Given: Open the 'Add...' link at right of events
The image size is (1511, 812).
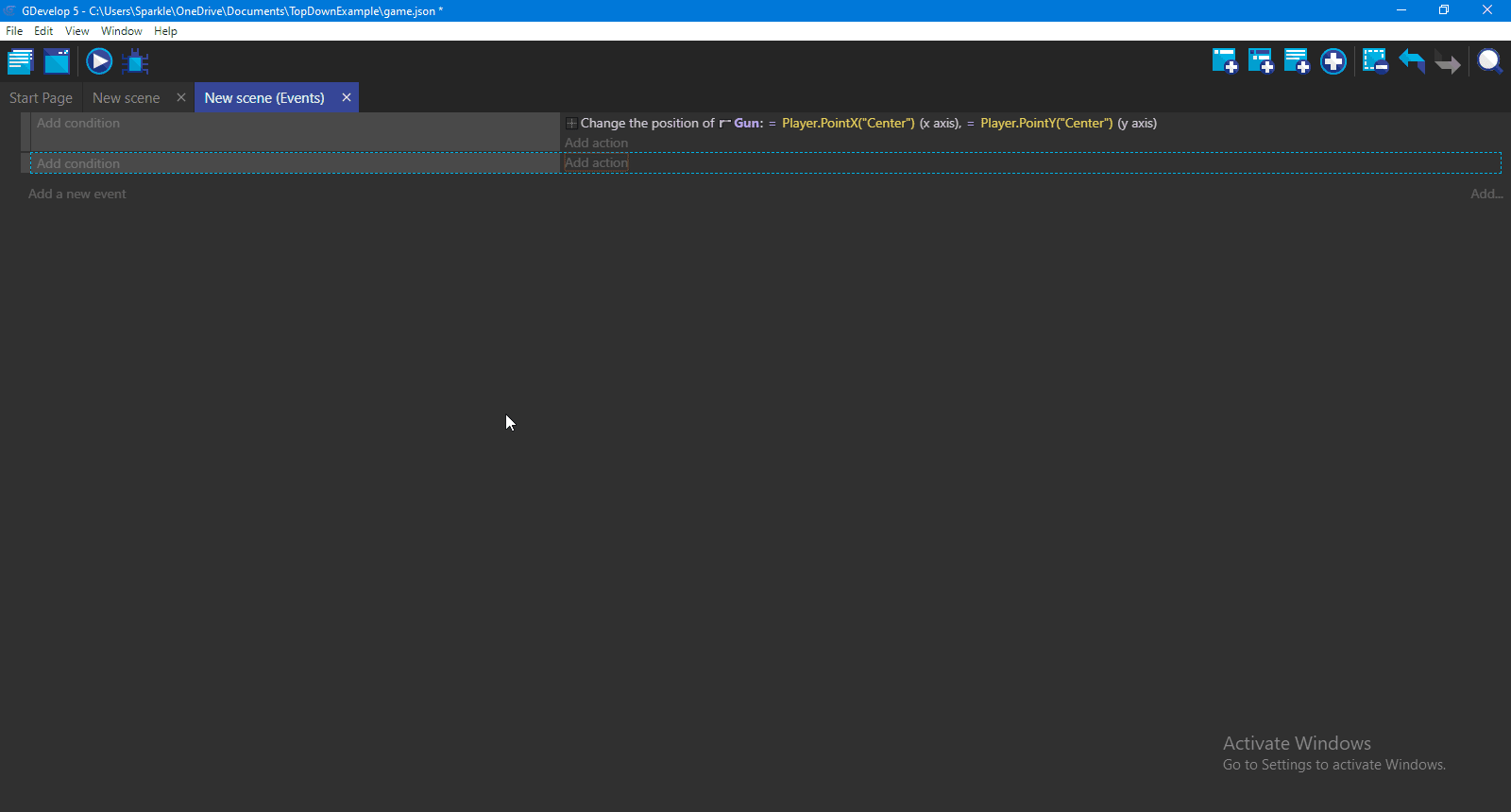Looking at the screenshot, I should click(1486, 195).
